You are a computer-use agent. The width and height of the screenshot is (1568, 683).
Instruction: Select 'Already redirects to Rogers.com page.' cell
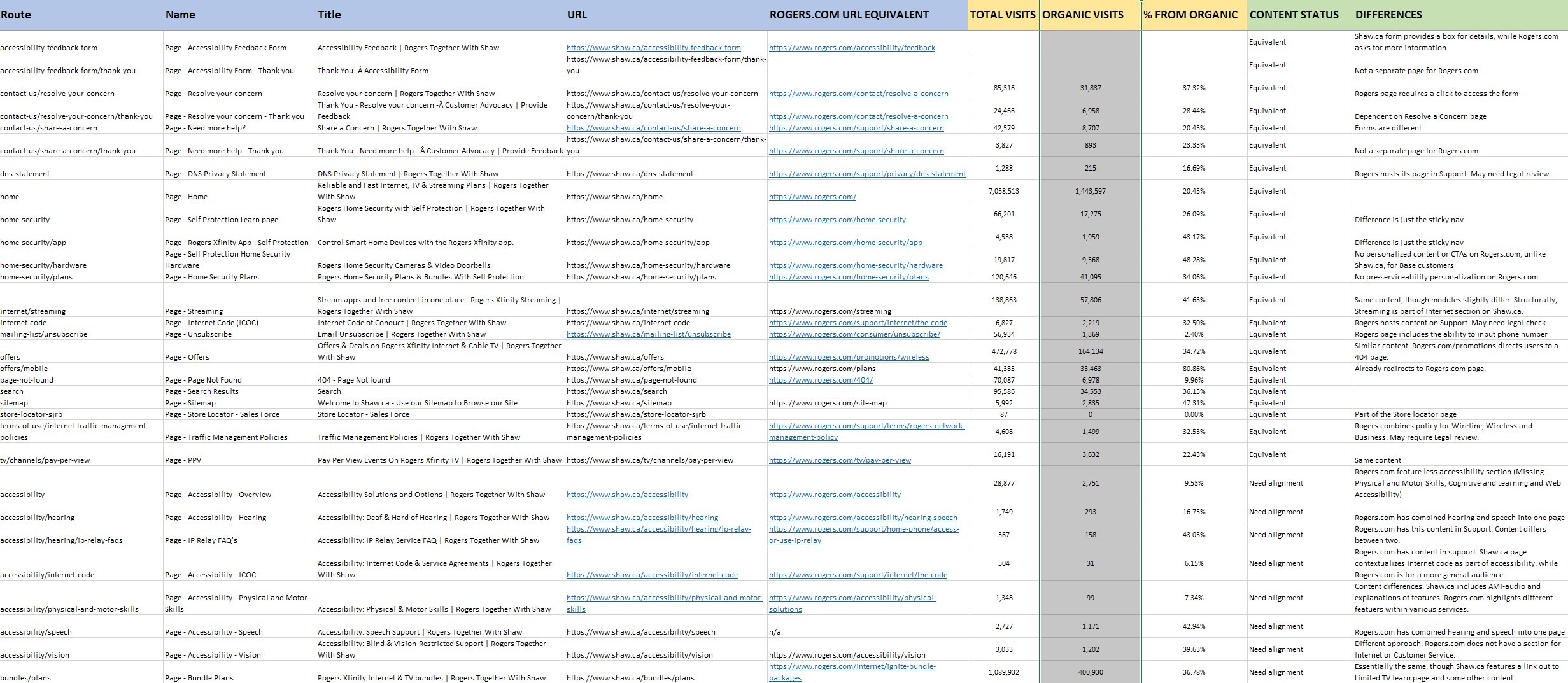(1460, 369)
